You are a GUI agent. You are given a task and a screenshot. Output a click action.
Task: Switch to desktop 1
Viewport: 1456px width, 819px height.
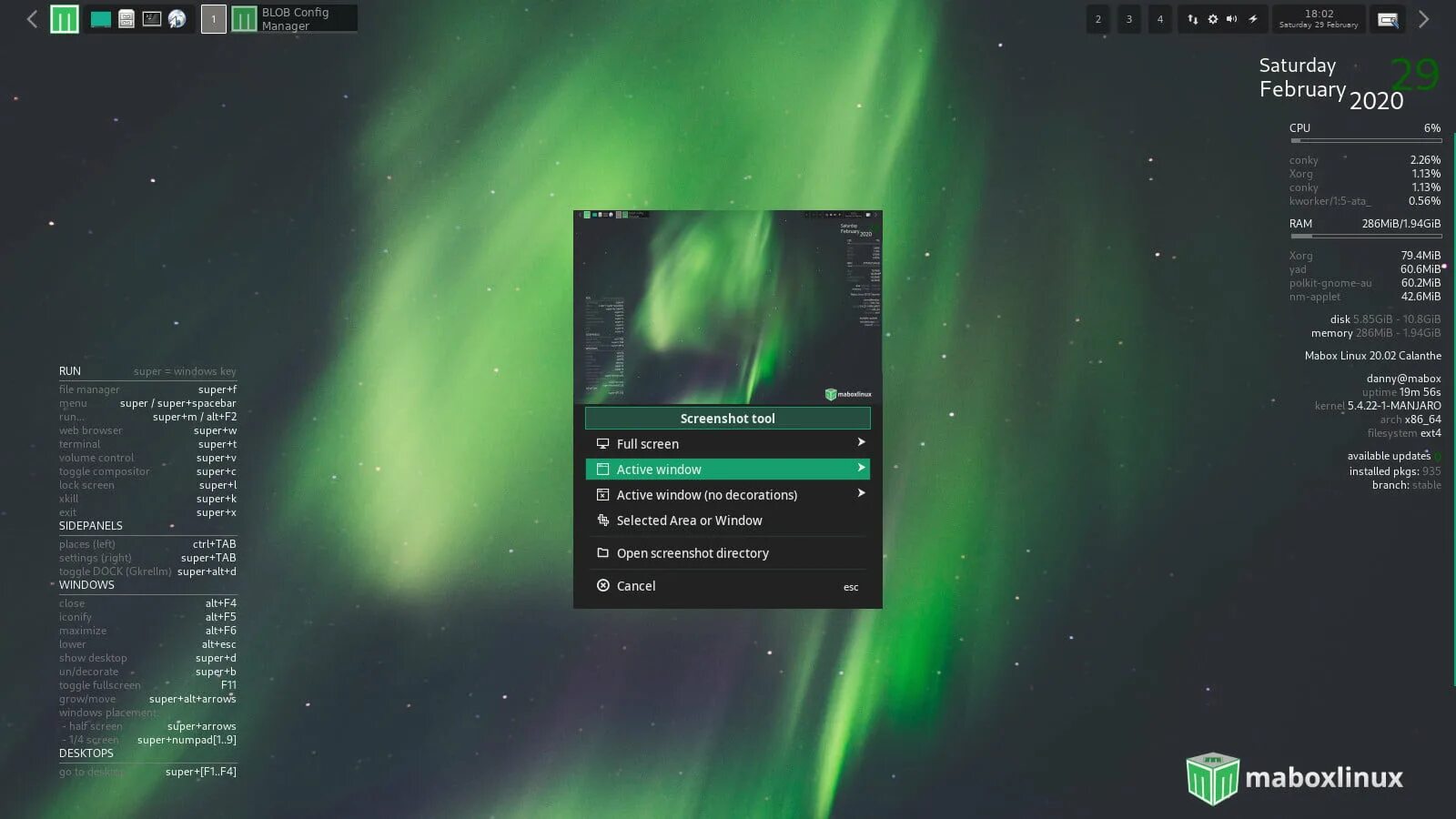pos(214,19)
